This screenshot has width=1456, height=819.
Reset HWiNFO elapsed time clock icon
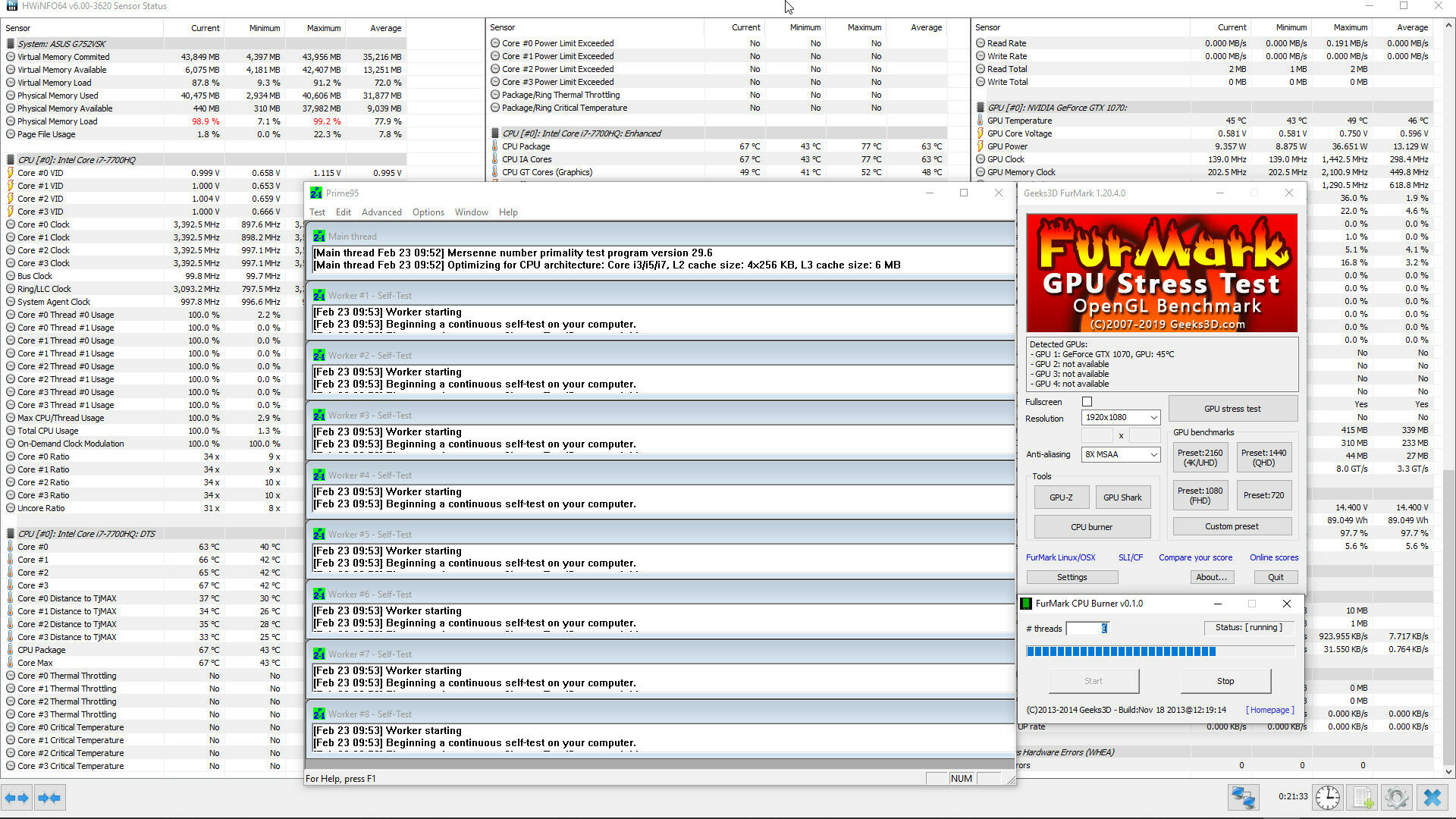1327,798
